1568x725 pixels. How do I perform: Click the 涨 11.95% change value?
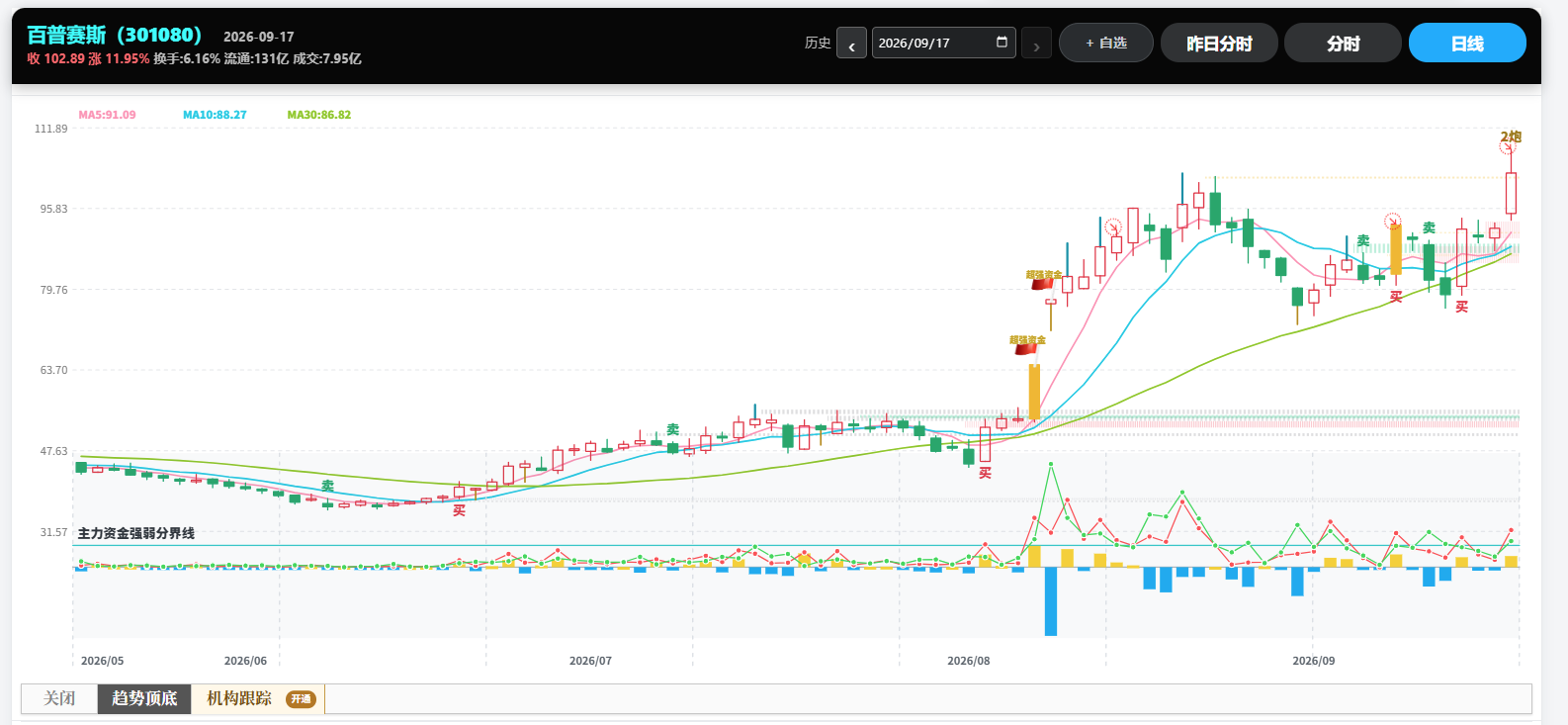pyautogui.click(x=119, y=59)
